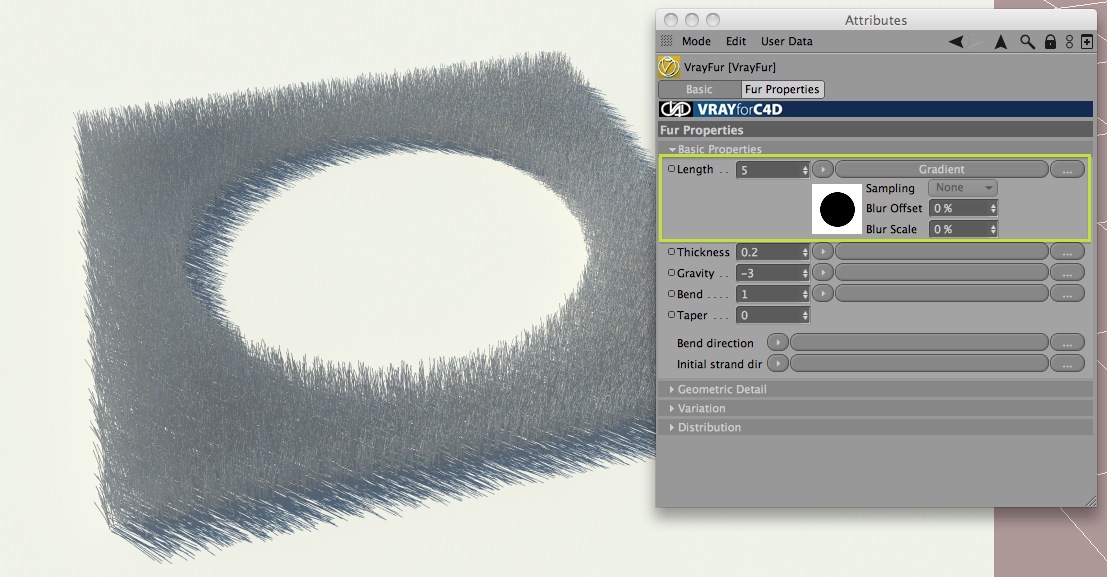The width and height of the screenshot is (1107, 577).
Task: Click the Thickness value field
Action: [x=772, y=252]
